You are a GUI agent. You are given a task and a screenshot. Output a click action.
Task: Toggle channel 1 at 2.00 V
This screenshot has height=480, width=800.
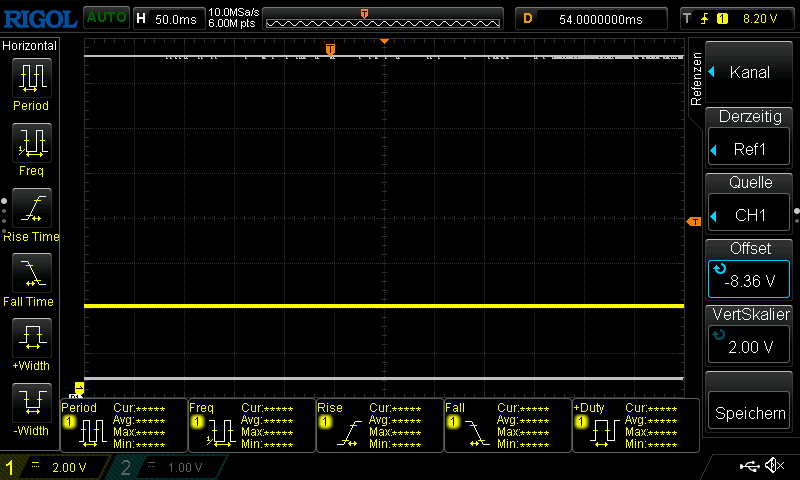tap(55, 467)
